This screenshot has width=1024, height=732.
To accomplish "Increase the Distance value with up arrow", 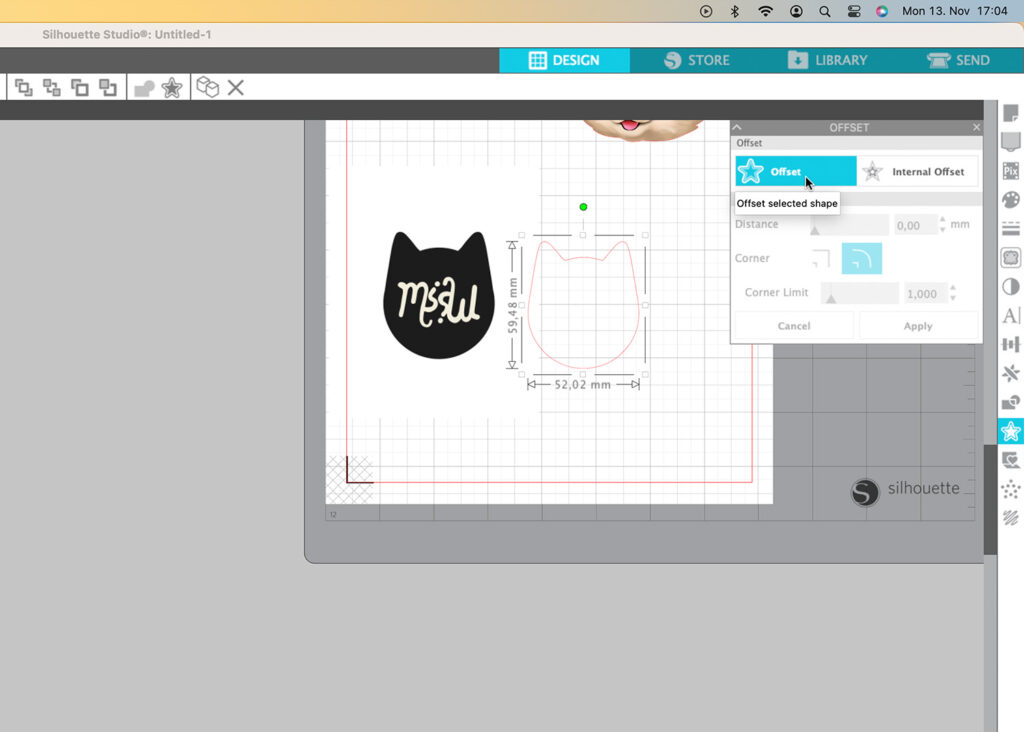I will pyautogui.click(x=943, y=220).
